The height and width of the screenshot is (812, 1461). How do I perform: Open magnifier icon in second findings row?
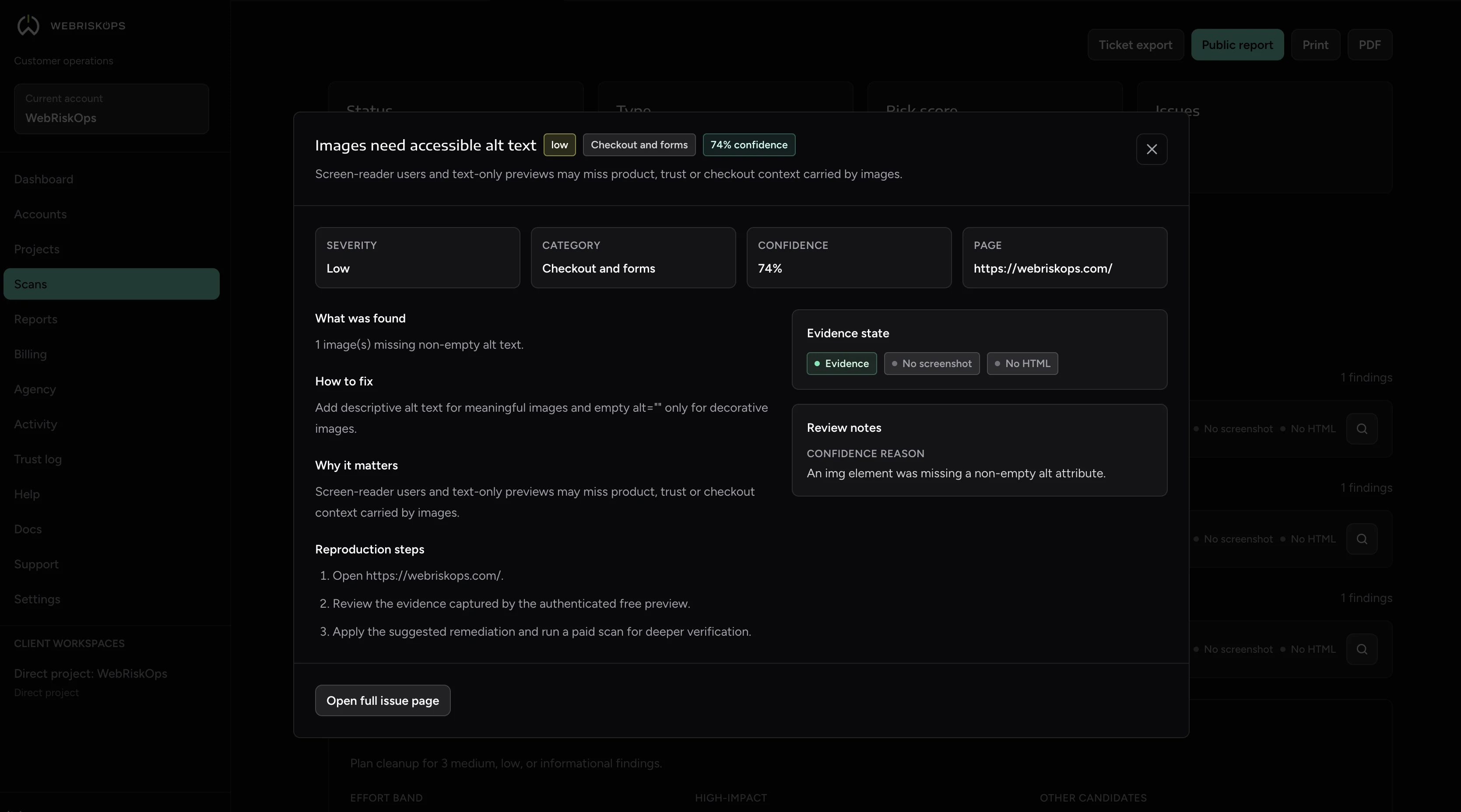click(1362, 539)
